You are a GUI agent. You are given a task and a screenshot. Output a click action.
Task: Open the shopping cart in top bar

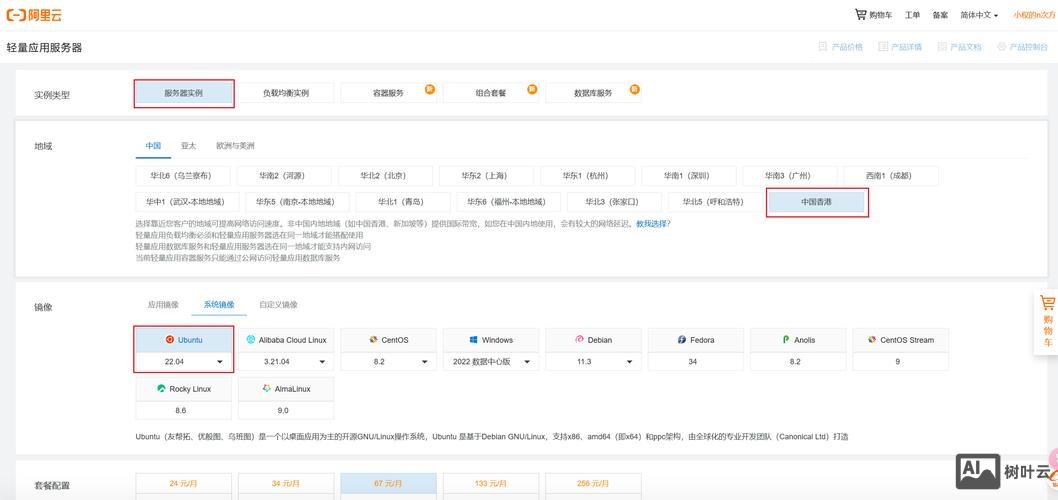pyautogui.click(x=873, y=15)
